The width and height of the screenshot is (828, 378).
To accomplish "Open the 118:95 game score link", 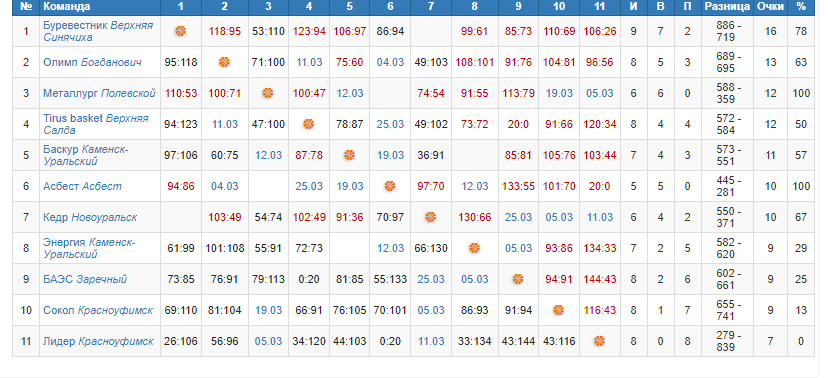I will coord(224,31).
